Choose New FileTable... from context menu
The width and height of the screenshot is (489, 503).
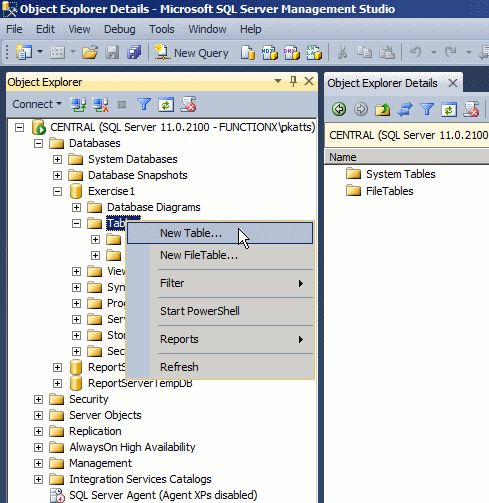tap(220, 255)
